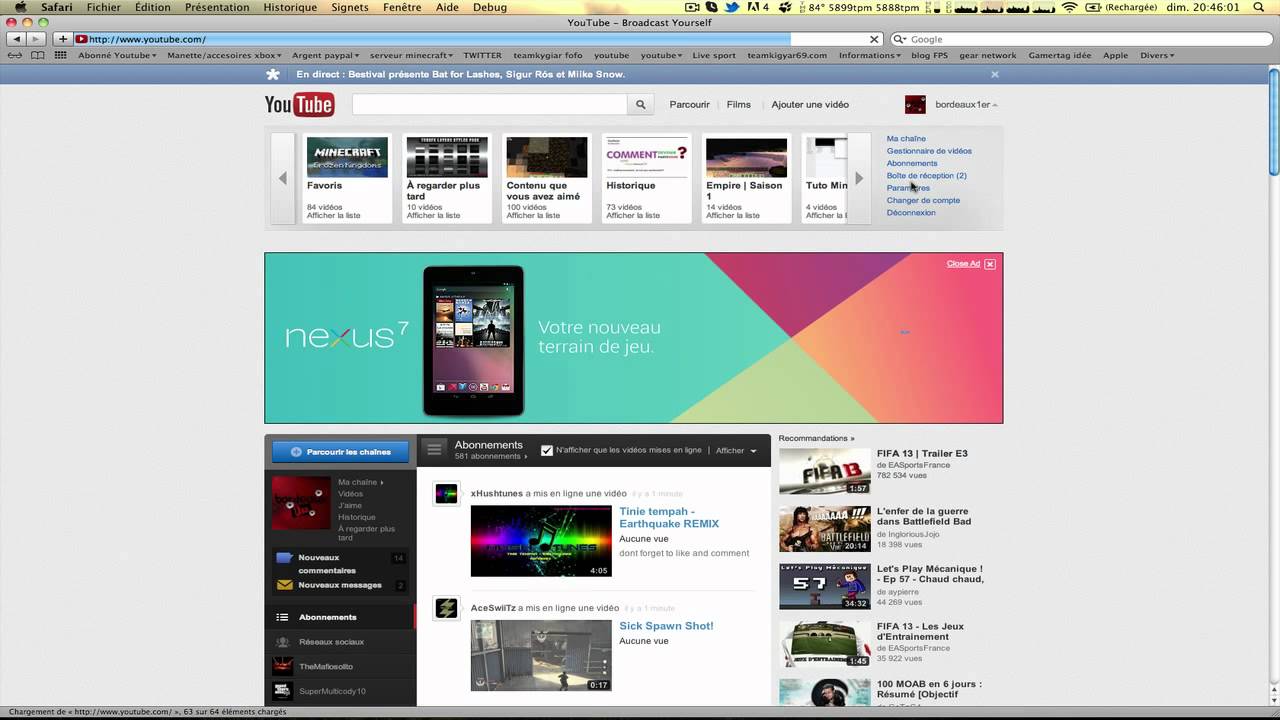This screenshot has width=1280, height=720.
Task: Expand Abonné Youtube bookmarks folder
Action: (117, 55)
